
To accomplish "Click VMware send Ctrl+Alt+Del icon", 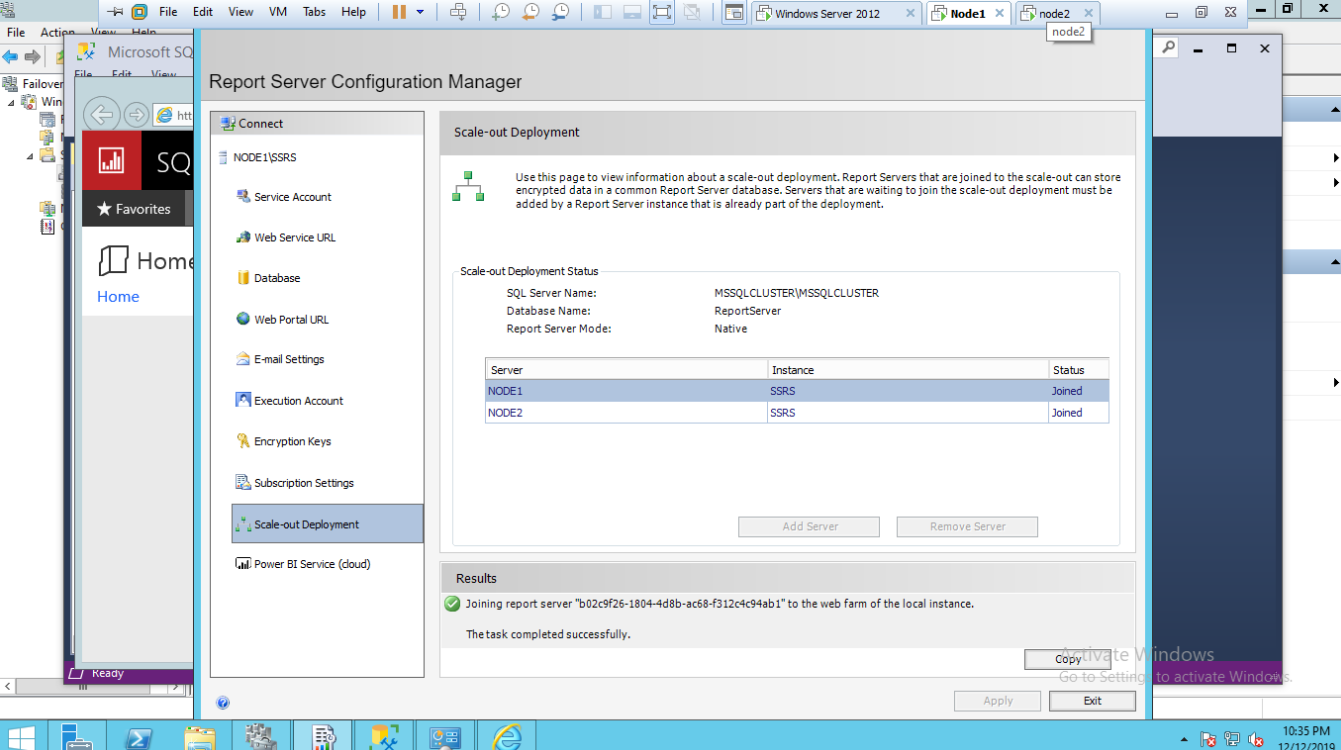I will click(458, 12).
